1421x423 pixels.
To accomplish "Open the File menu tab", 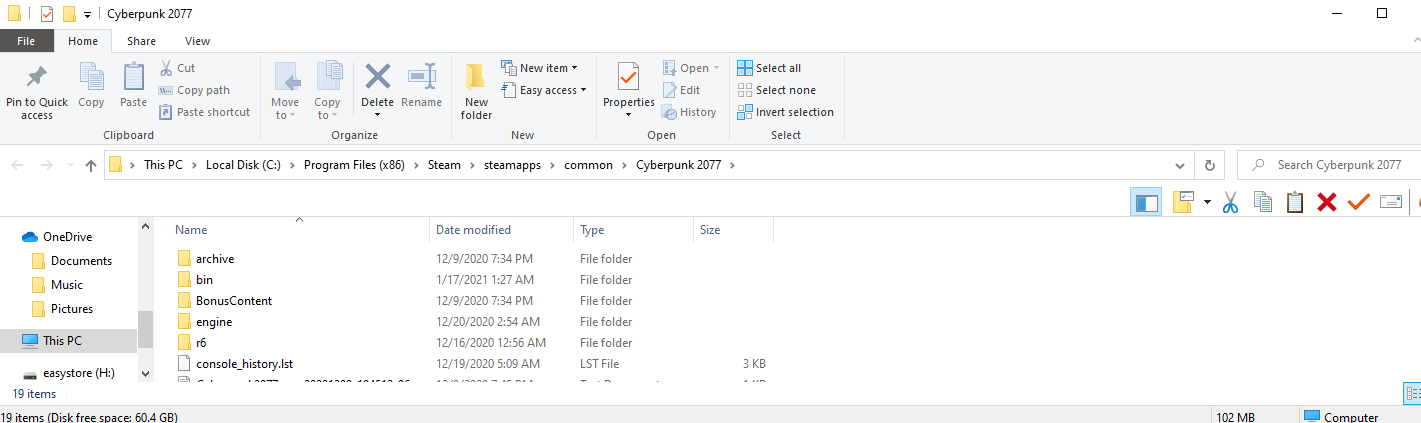I will [27, 41].
